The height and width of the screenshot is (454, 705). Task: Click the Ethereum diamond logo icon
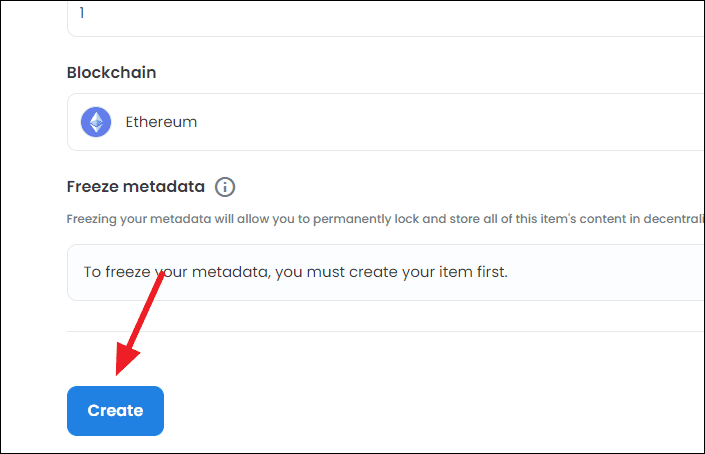pos(96,122)
